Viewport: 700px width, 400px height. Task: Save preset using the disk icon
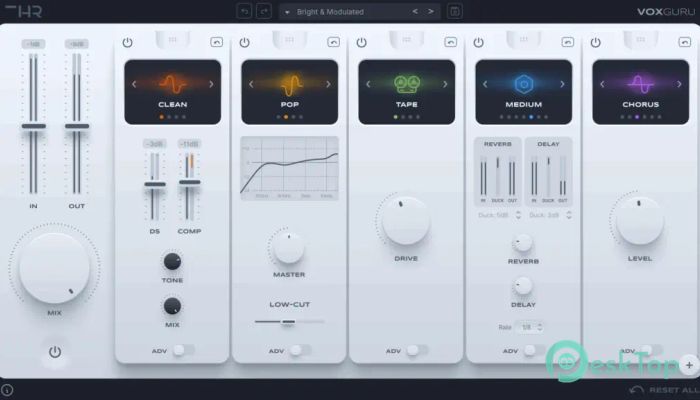click(x=455, y=11)
